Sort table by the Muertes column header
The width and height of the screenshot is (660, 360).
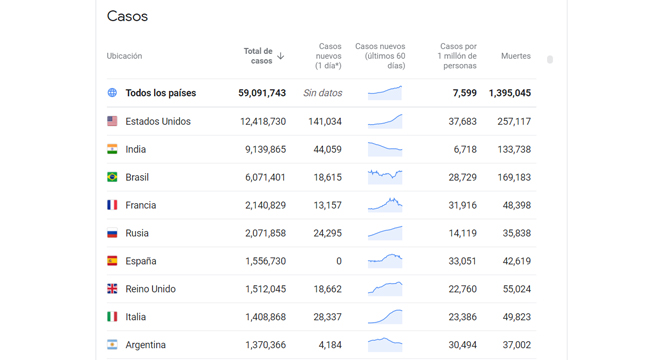coord(516,56)
